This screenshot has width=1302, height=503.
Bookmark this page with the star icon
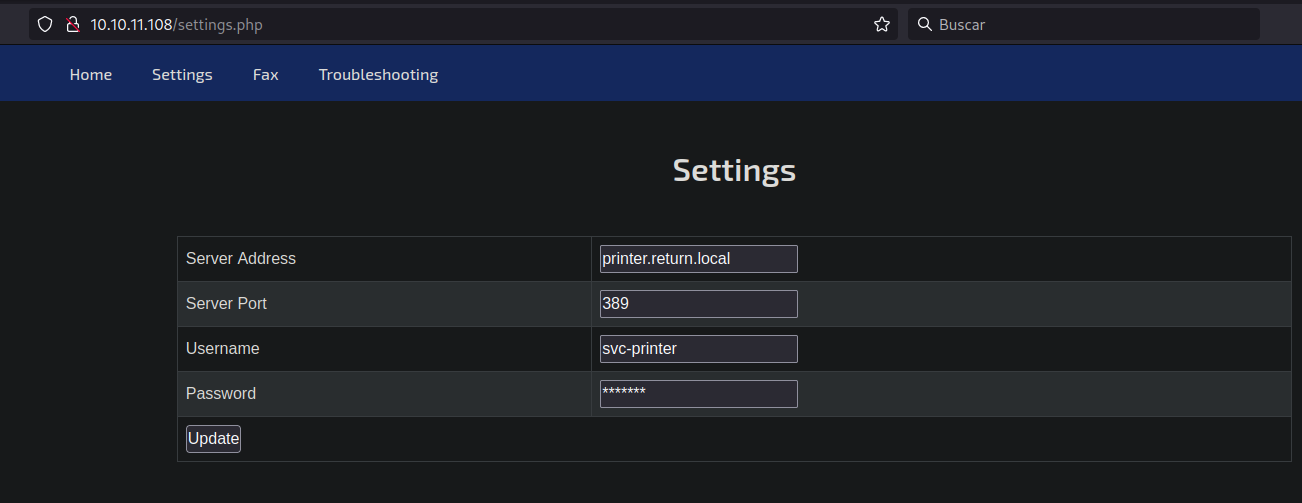[881, 25]
